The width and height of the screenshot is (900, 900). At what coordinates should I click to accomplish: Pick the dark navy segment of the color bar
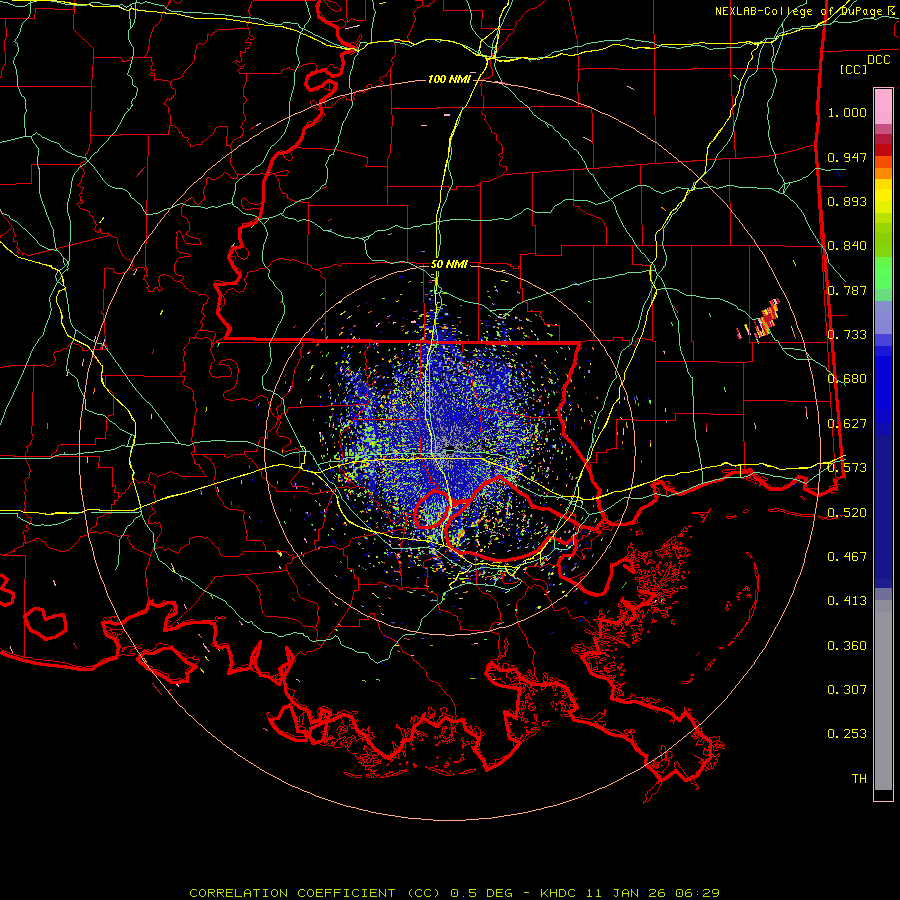[883, 505]
